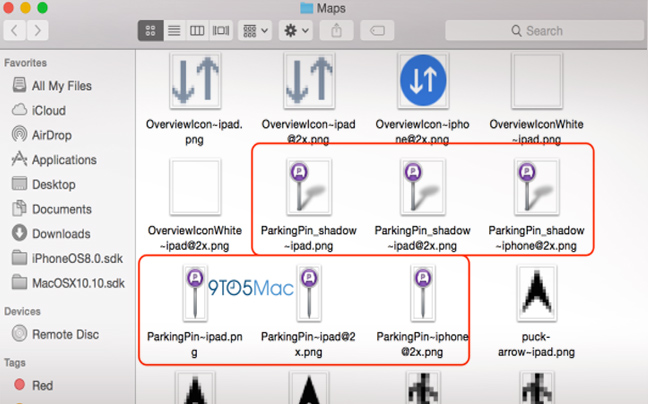Open the item arrangement dropdown
The height and width of the screenshot is (404, 648).
tap(255, 31)
